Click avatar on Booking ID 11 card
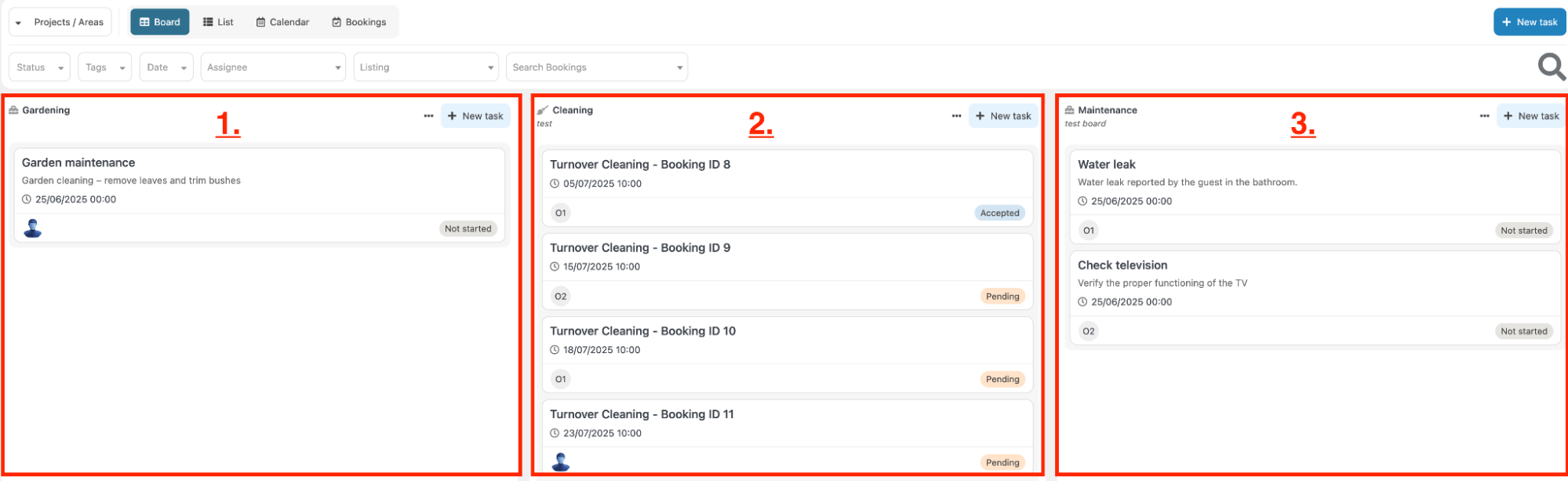Viewport: 1568px width, 481px height. click(561, 462)
